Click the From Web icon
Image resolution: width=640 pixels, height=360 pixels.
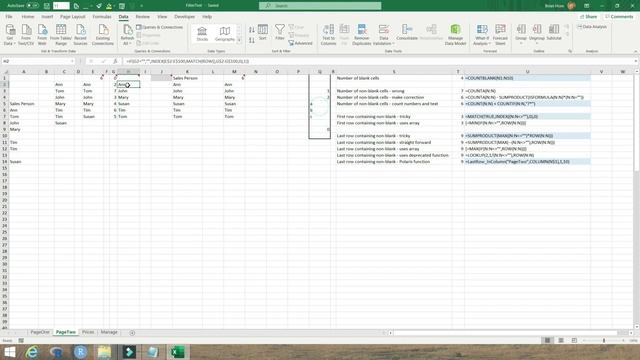coord(42,34)
